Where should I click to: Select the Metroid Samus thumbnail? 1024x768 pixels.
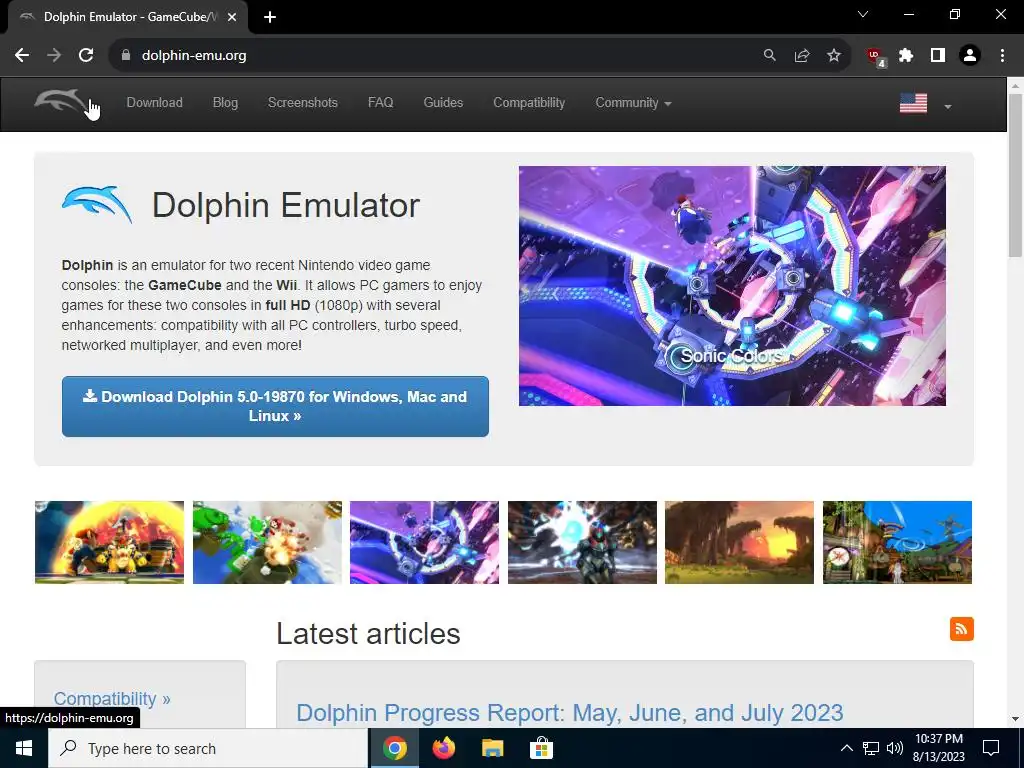(582, 542)
